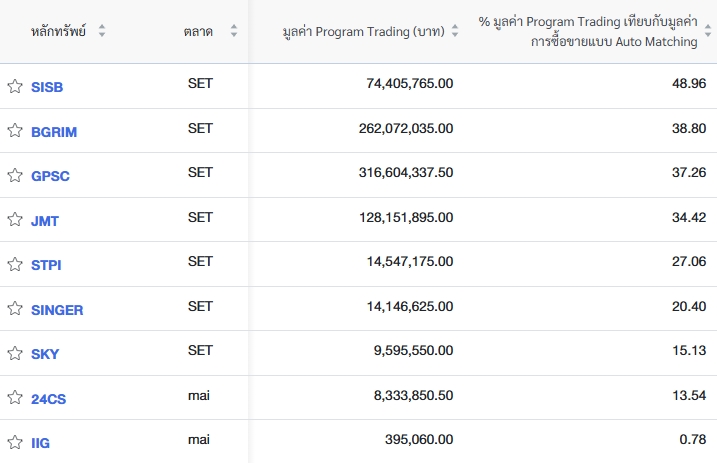This screenshot has width=717, height=463.
Task: Favorite the SKY stock star
Action: 15,353
